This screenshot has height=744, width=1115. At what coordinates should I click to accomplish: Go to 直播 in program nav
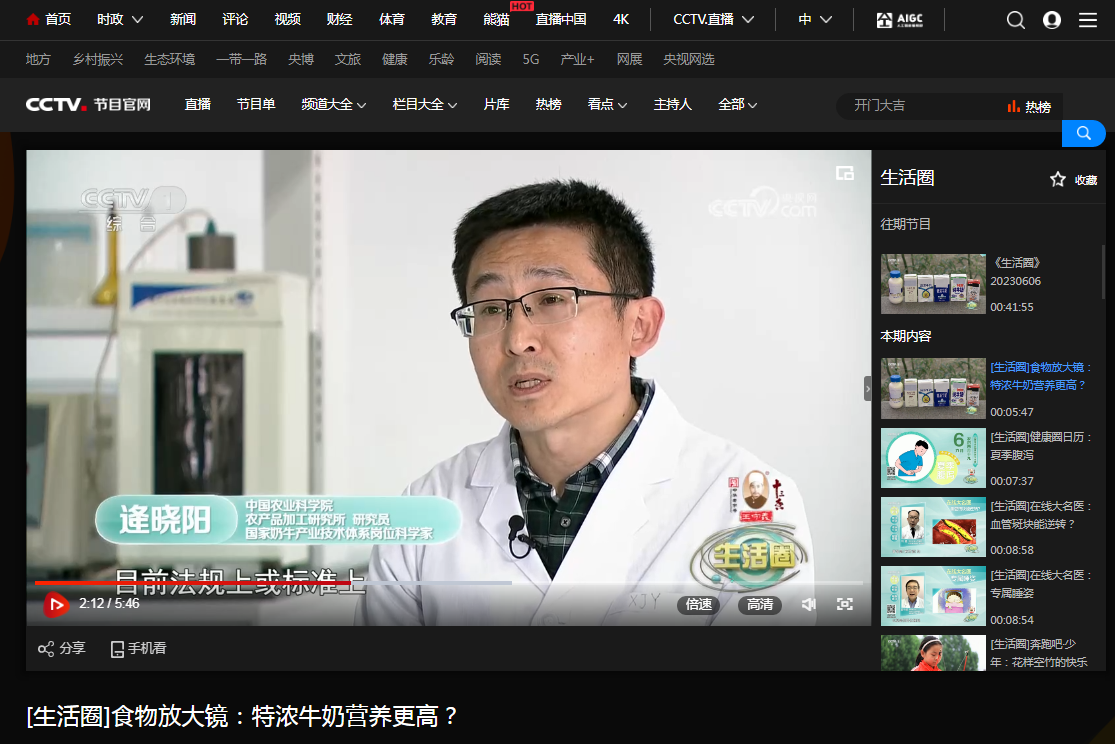pos(198,105)
